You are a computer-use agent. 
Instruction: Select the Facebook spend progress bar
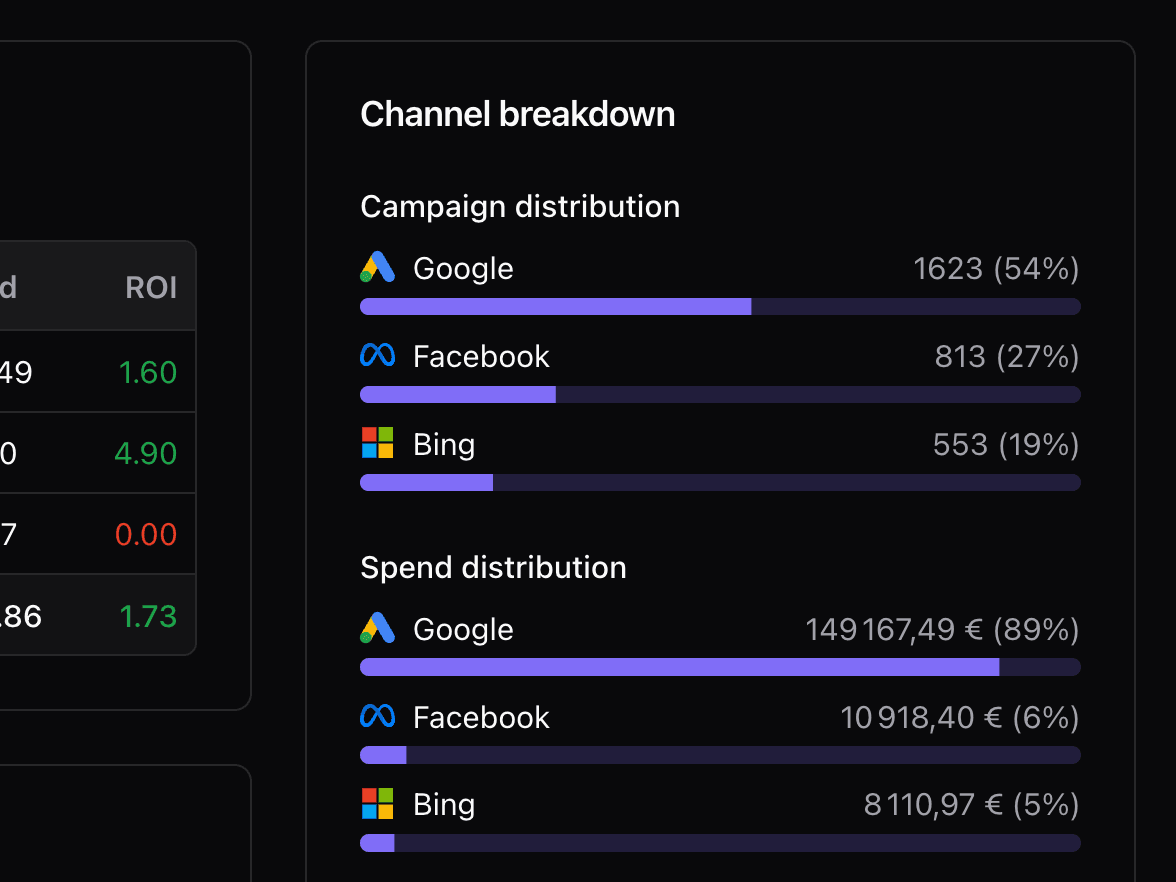pos(720,755)
